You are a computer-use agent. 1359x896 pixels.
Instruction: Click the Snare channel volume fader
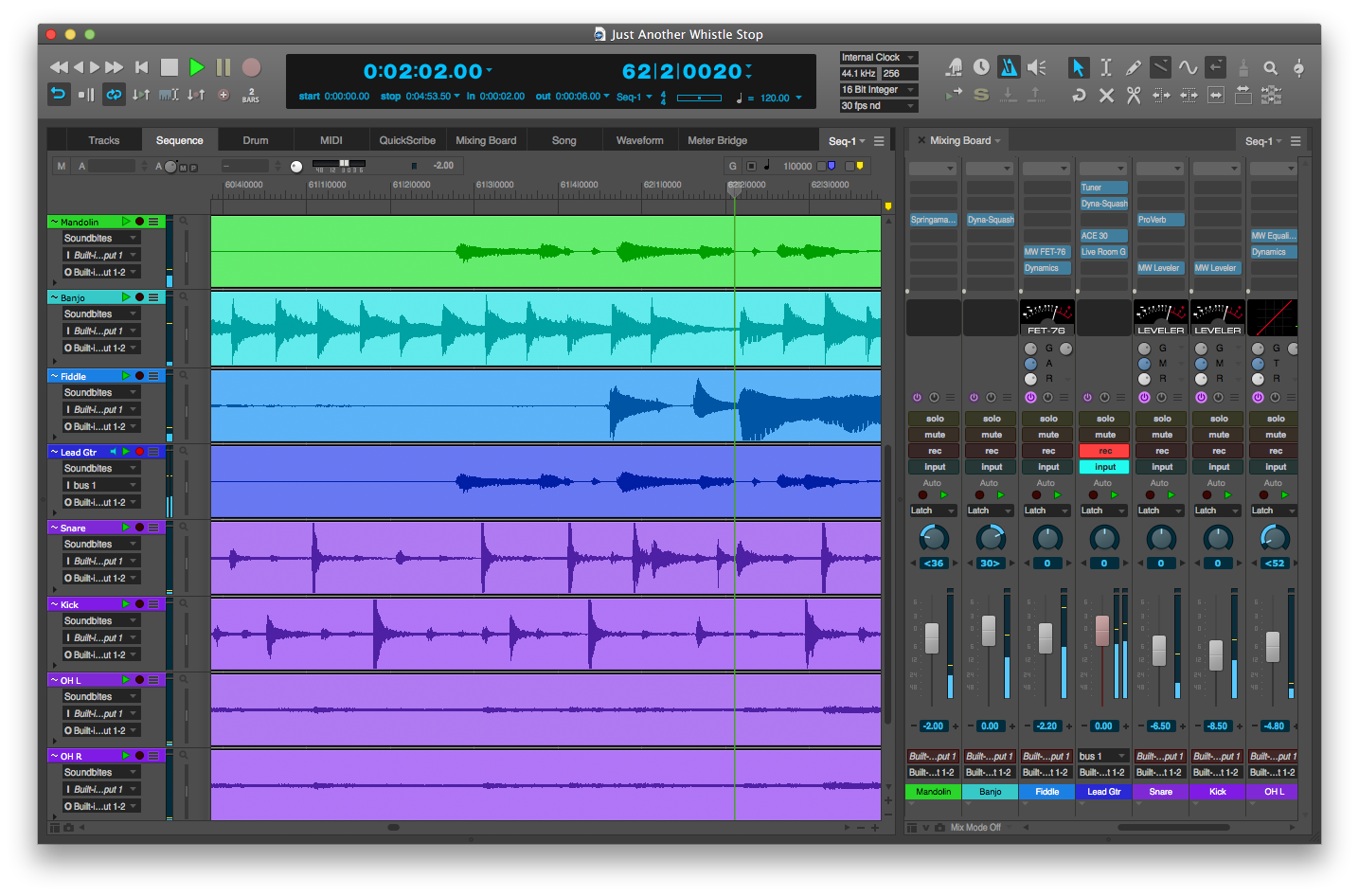point(1159,650)
